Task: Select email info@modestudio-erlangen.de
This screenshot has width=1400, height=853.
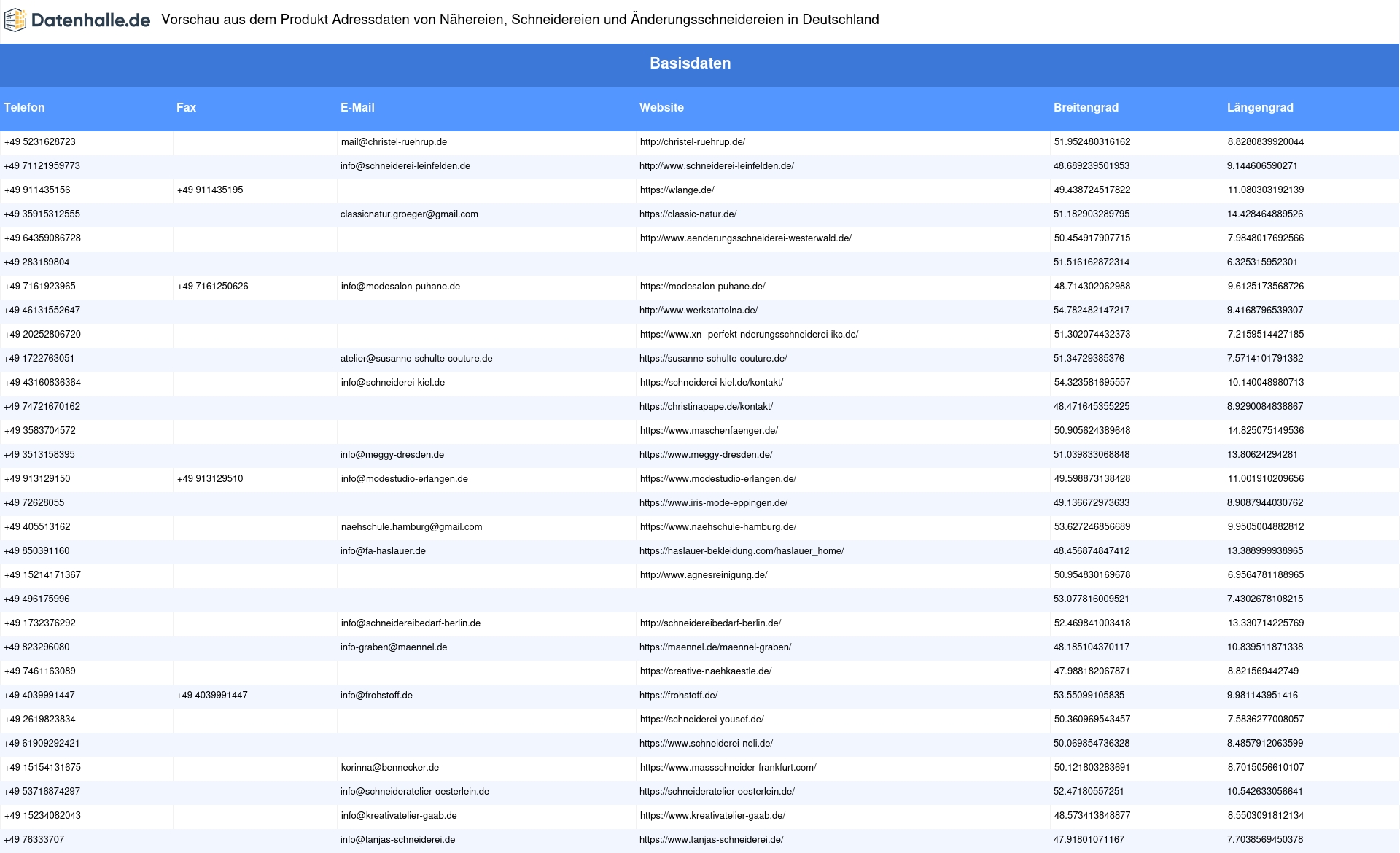Action: coord(405,479)
